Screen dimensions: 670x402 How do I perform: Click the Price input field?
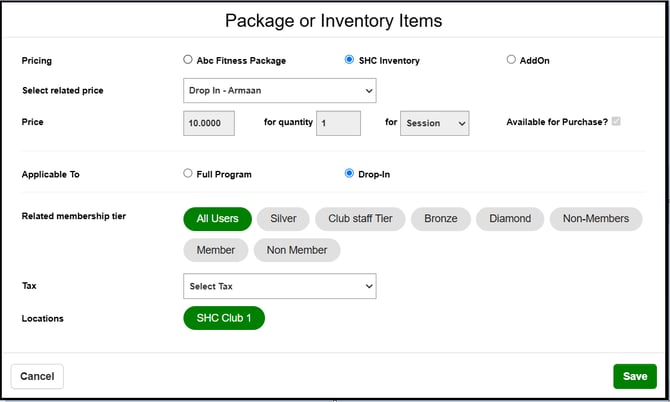click(209, 123)
